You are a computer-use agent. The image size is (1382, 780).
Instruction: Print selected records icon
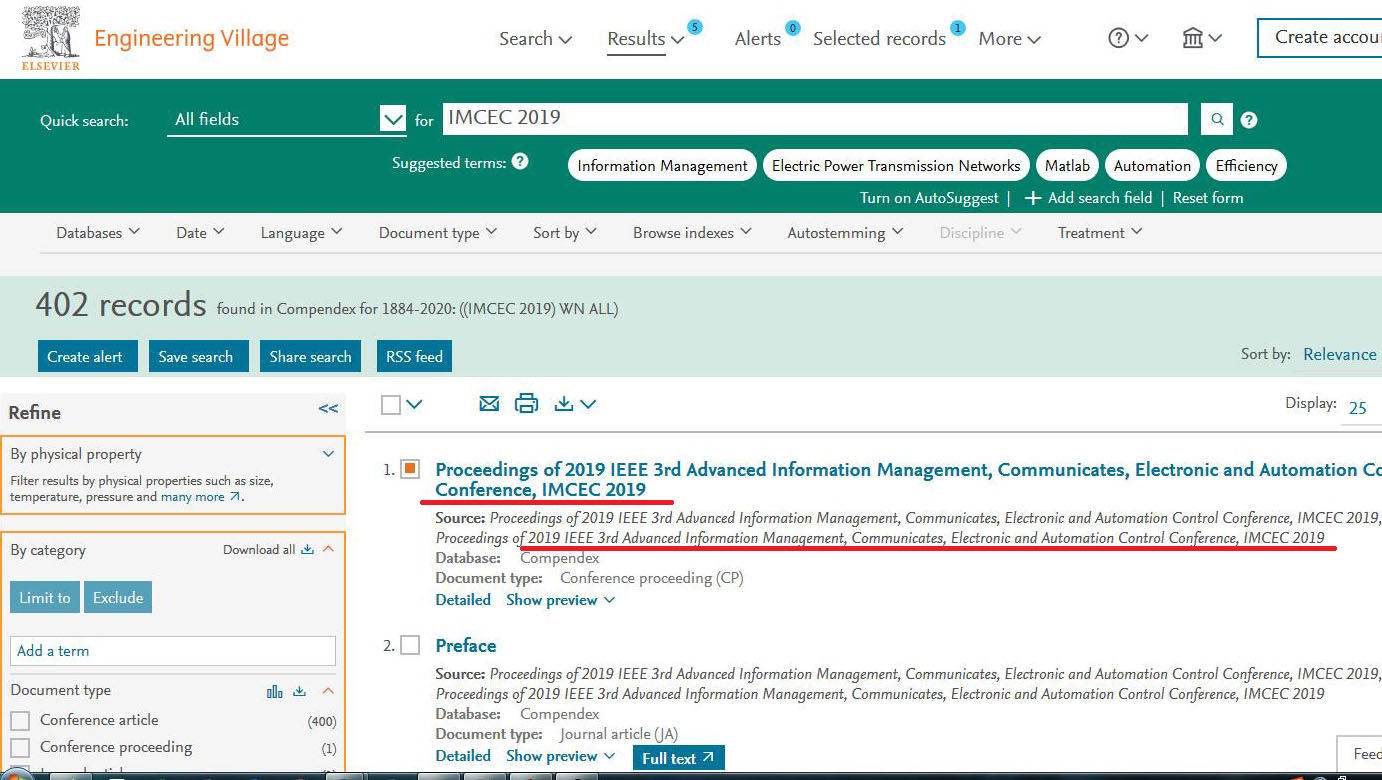[x=526, y=404]
